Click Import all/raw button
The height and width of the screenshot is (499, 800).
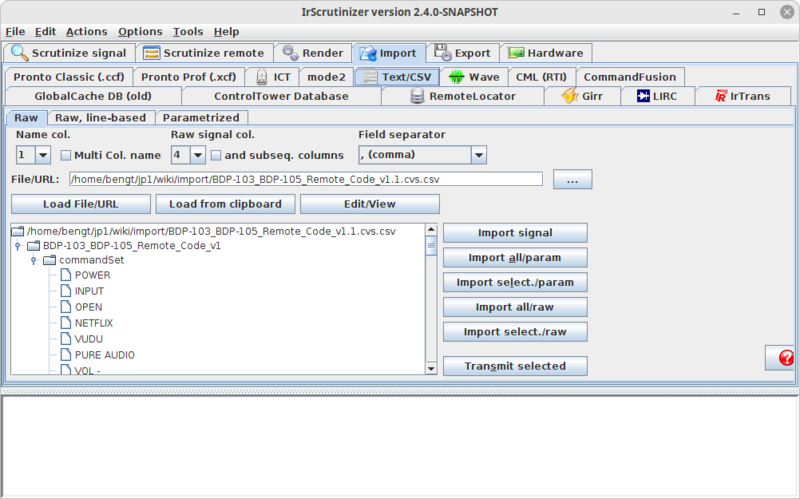tap(515, 307)
